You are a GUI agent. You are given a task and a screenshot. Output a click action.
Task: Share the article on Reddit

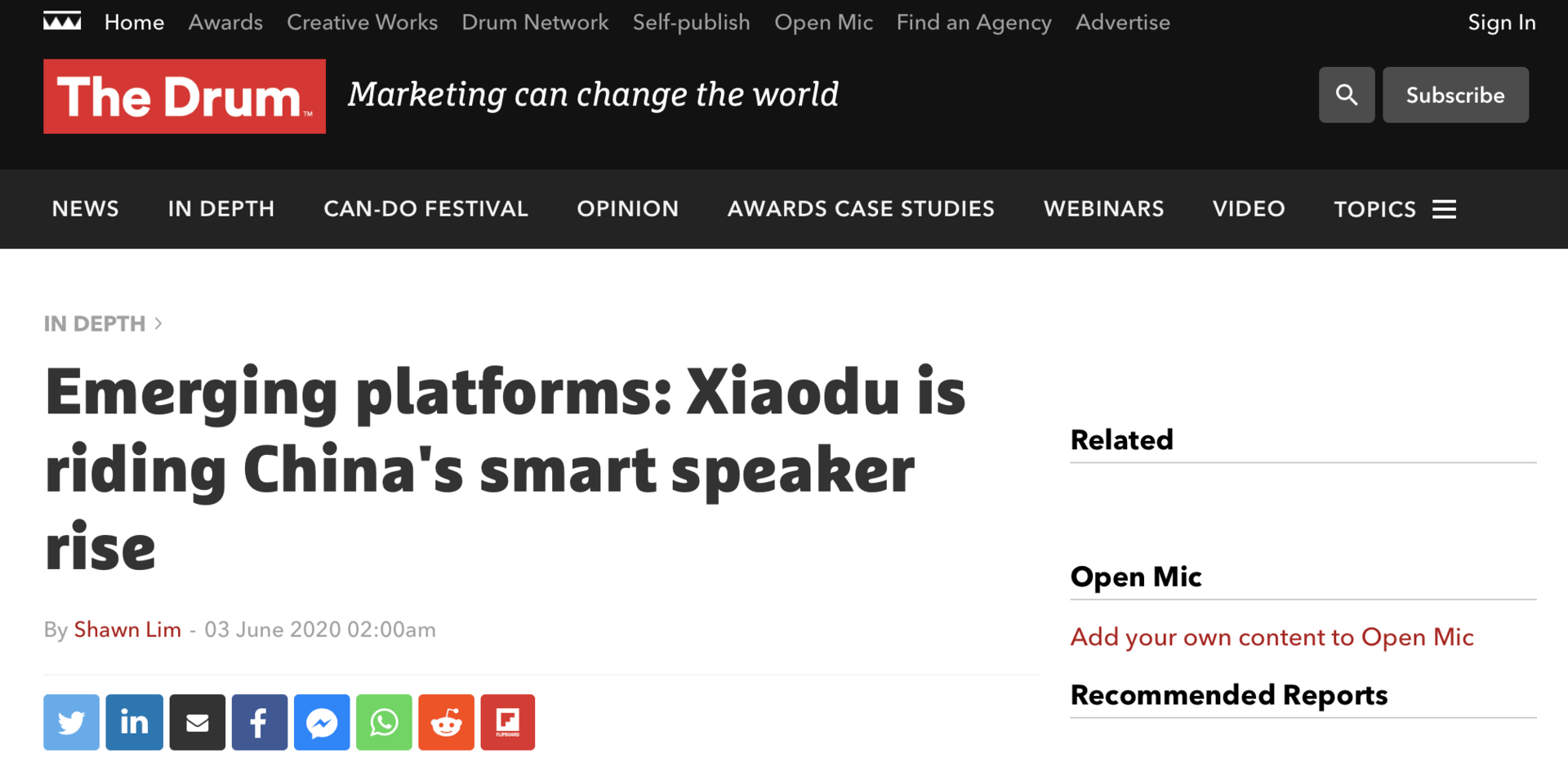pyautogui.click(x=446, y=722)
